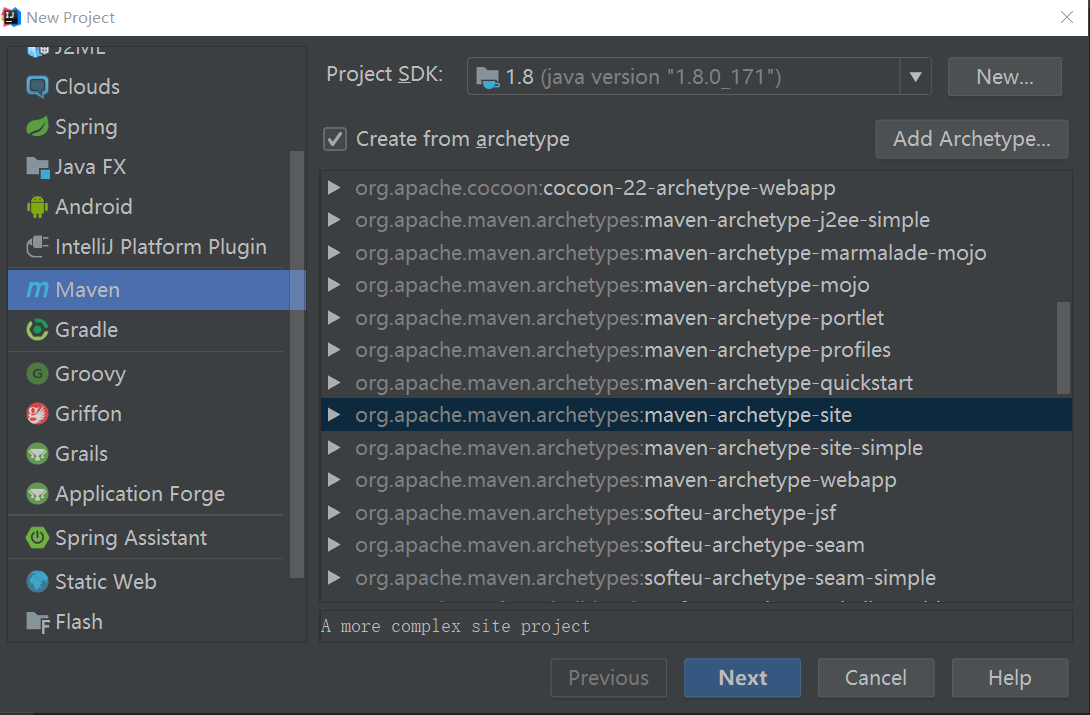Expand maven-archetype-webapp tree arrow
Viewport: 1090px width, 715px height.
(334, 481)
